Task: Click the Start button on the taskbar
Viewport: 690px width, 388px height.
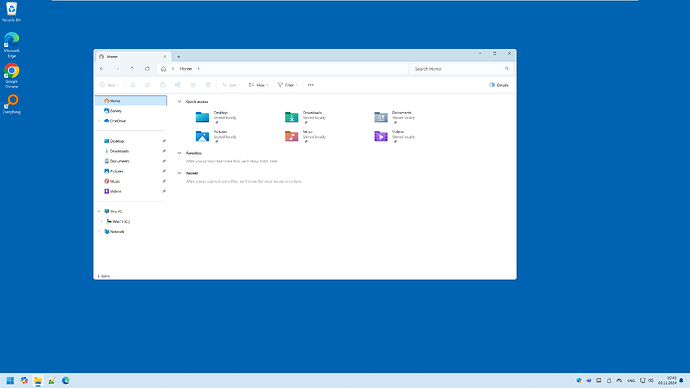Action: (x=10, y=381)
